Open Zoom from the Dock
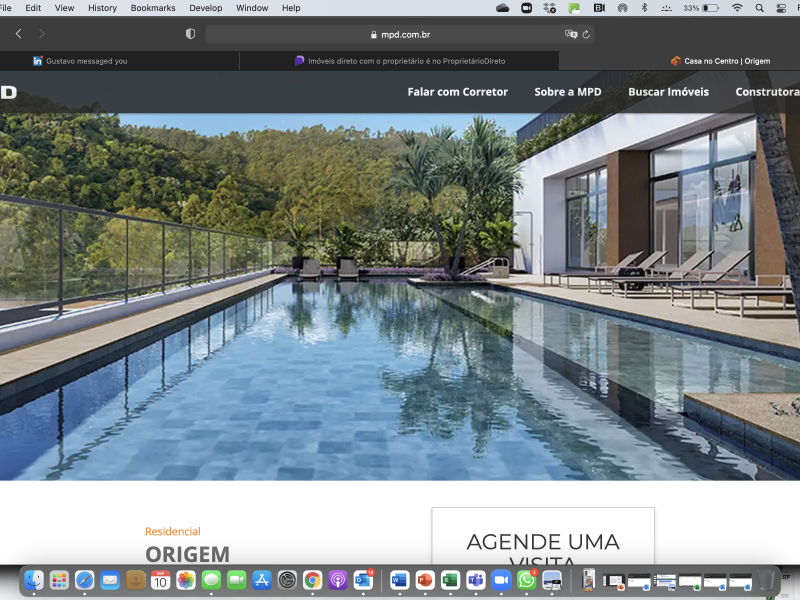 tap(501, 580)
